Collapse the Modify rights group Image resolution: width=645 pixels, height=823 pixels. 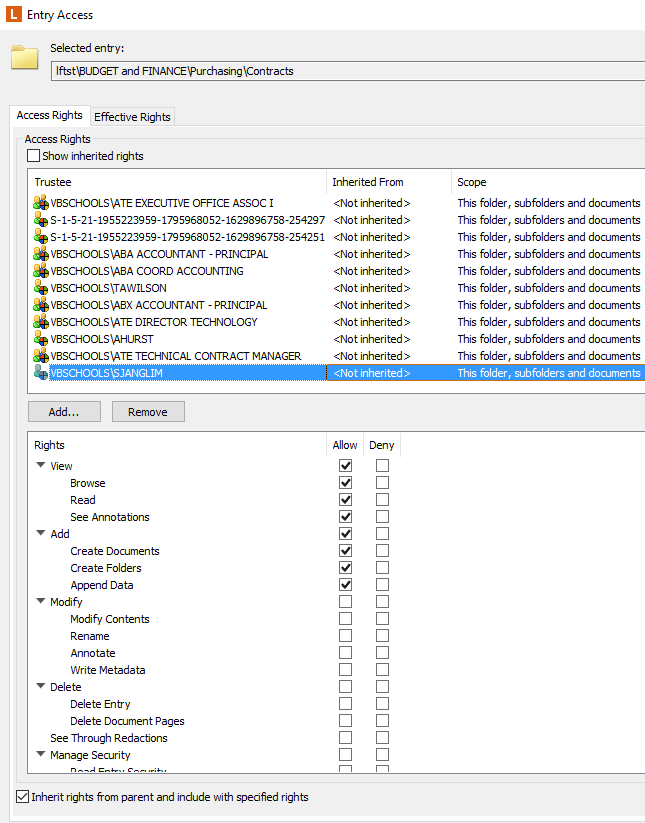click(40, 601)
